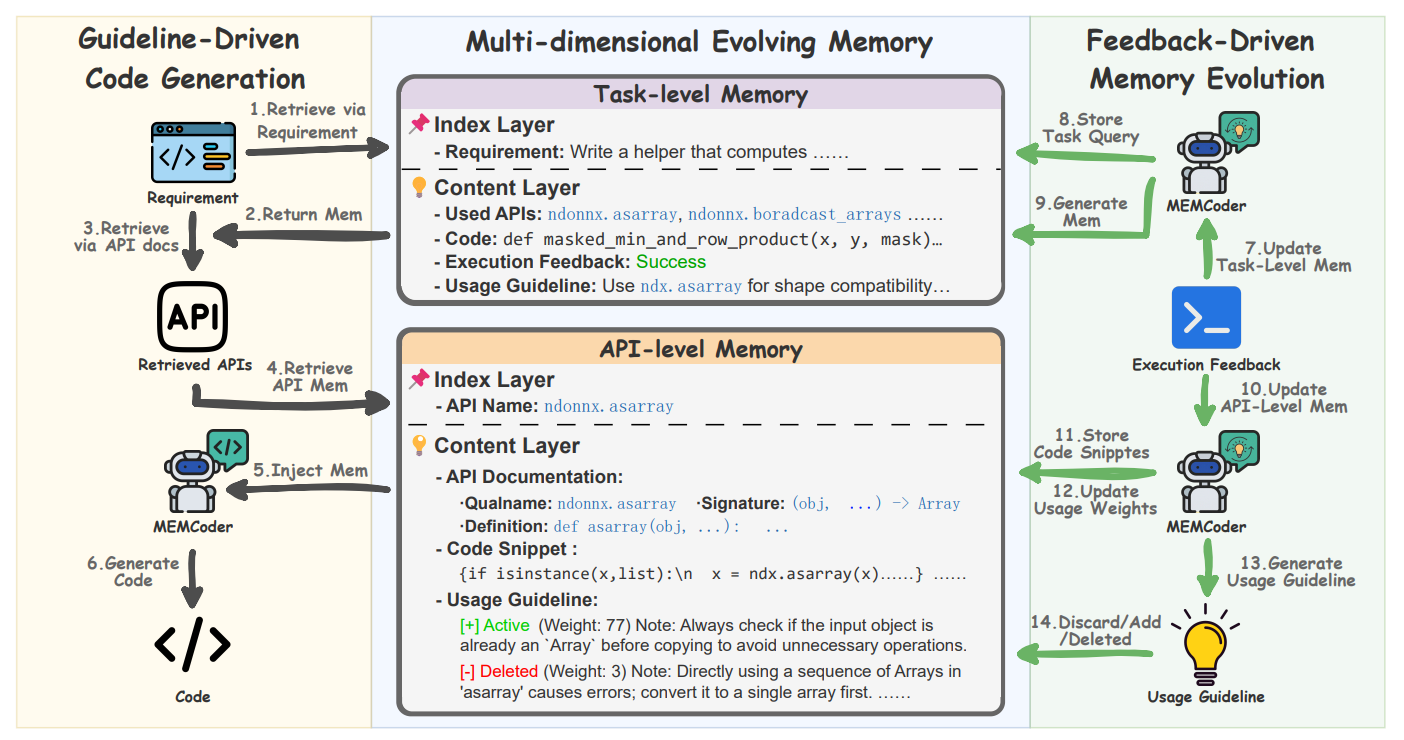The height and width of the screenshot is (740, 1404).
Task: Click the 2.Return Mem label
Action: tap(304, 214)
